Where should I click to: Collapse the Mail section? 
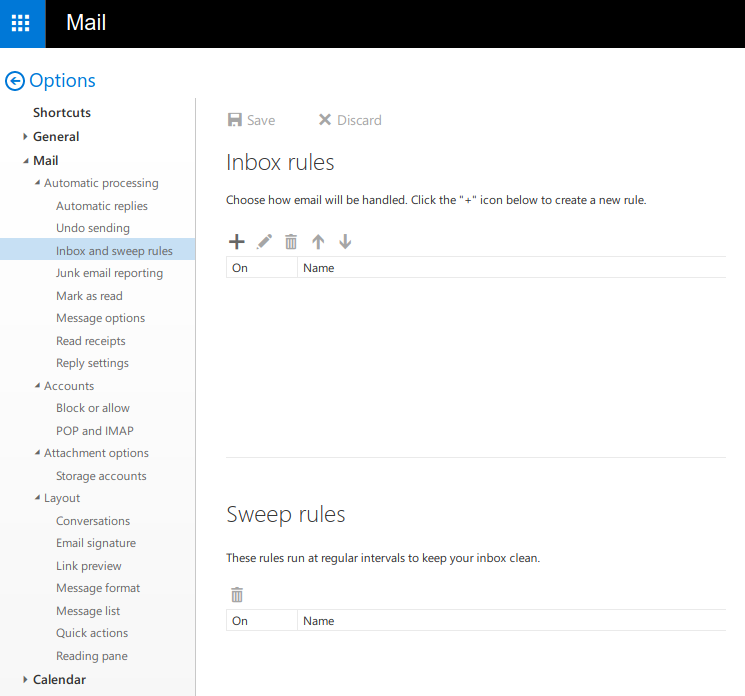25,161
